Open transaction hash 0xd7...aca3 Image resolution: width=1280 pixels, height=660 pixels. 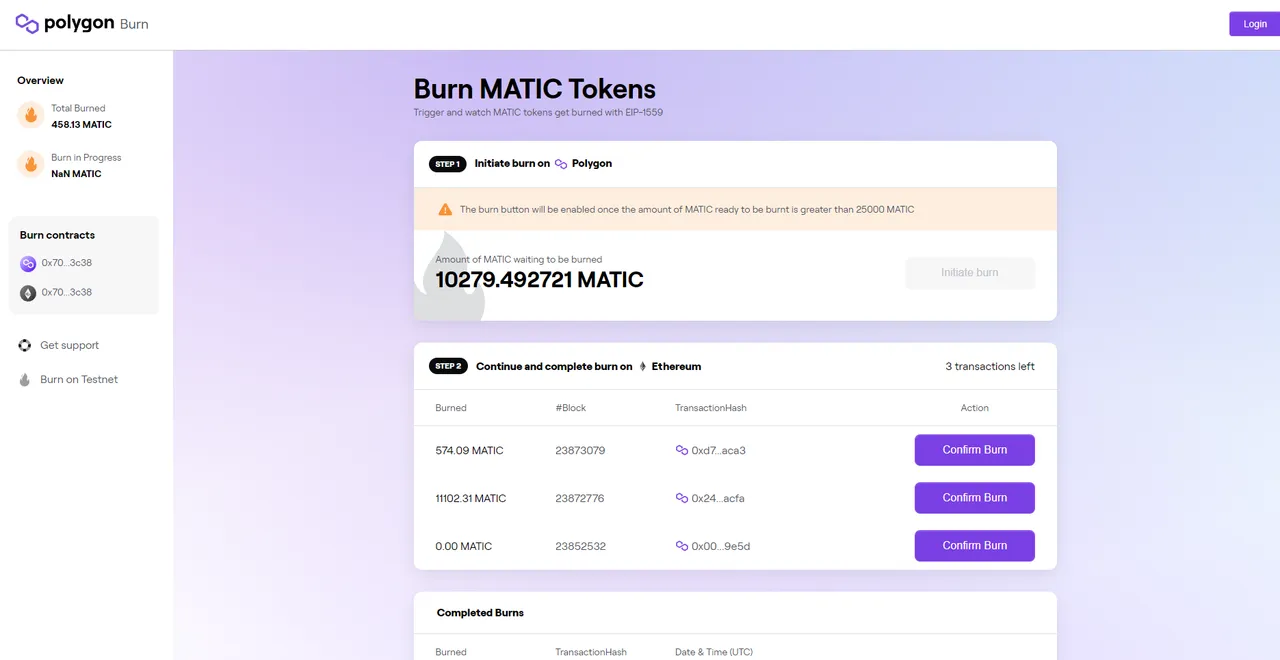pyautogui.click(x=719, y=451)
